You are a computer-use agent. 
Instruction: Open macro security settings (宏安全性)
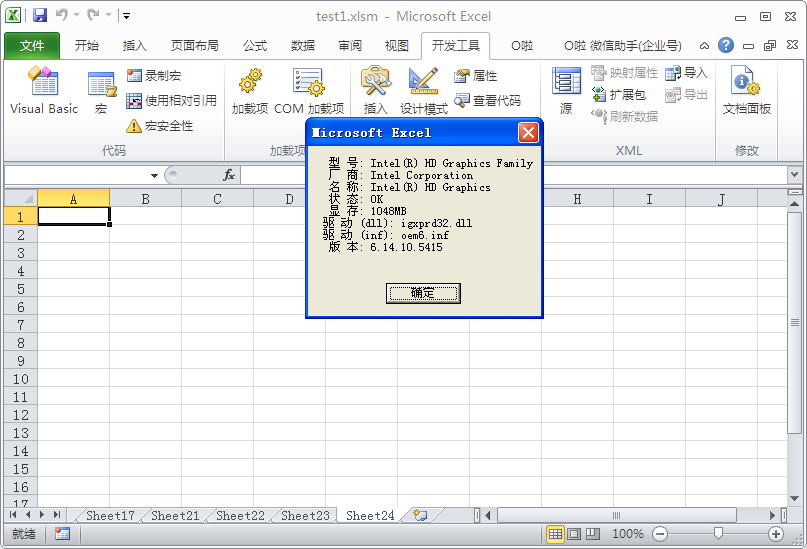(160, 126)
